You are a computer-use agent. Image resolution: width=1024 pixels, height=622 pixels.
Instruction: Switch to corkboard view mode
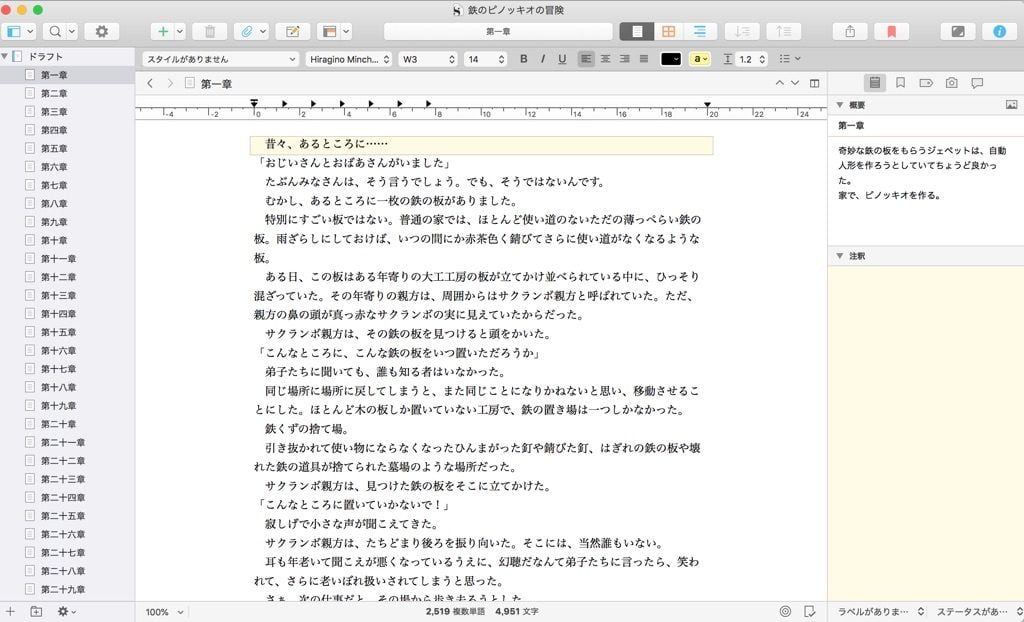tap(668, 31)
